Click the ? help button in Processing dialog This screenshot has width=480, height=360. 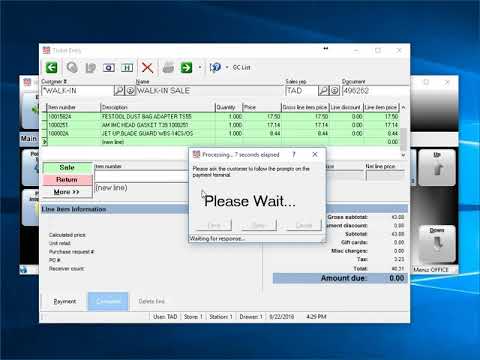pos(294,155)
